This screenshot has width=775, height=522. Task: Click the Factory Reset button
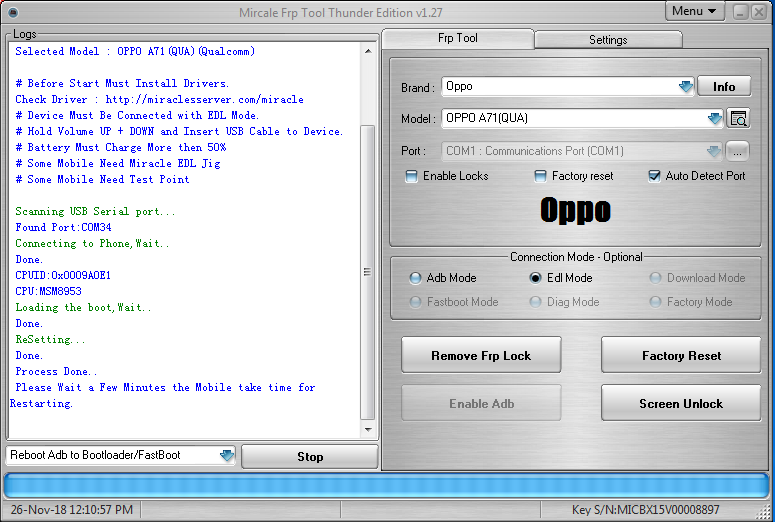coord(681,355)
